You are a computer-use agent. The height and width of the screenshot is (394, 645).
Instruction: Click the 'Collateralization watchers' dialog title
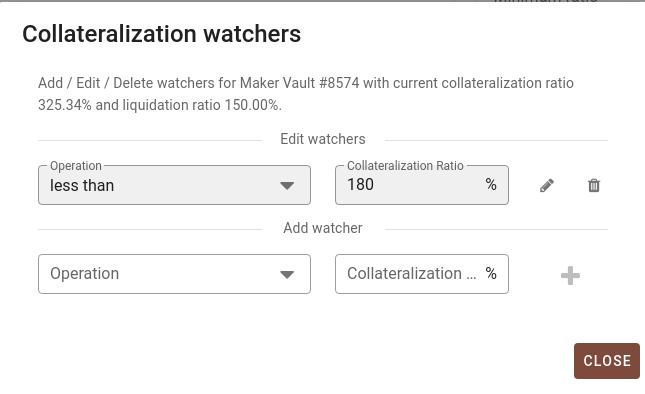click(162, 34)
